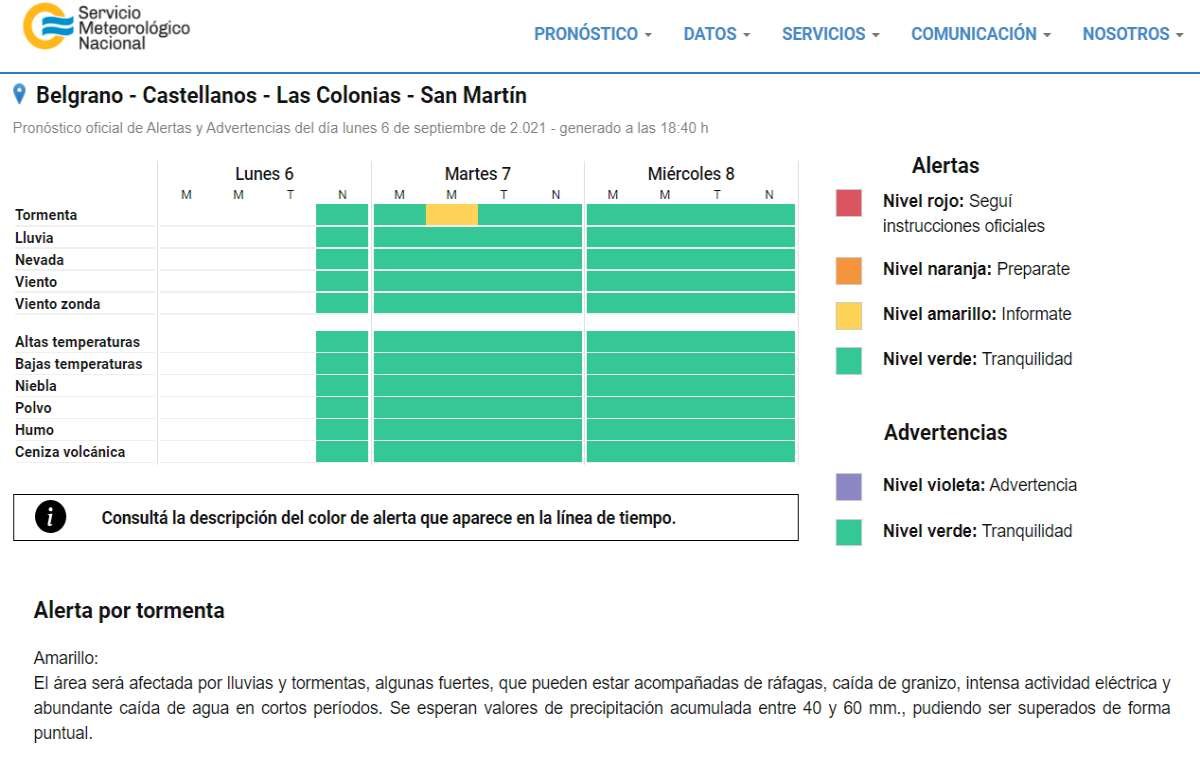The width and height of the screenshot is (1200, 764).
Task: Click the Ceniza volcánica row label
Action: (70, 452)
